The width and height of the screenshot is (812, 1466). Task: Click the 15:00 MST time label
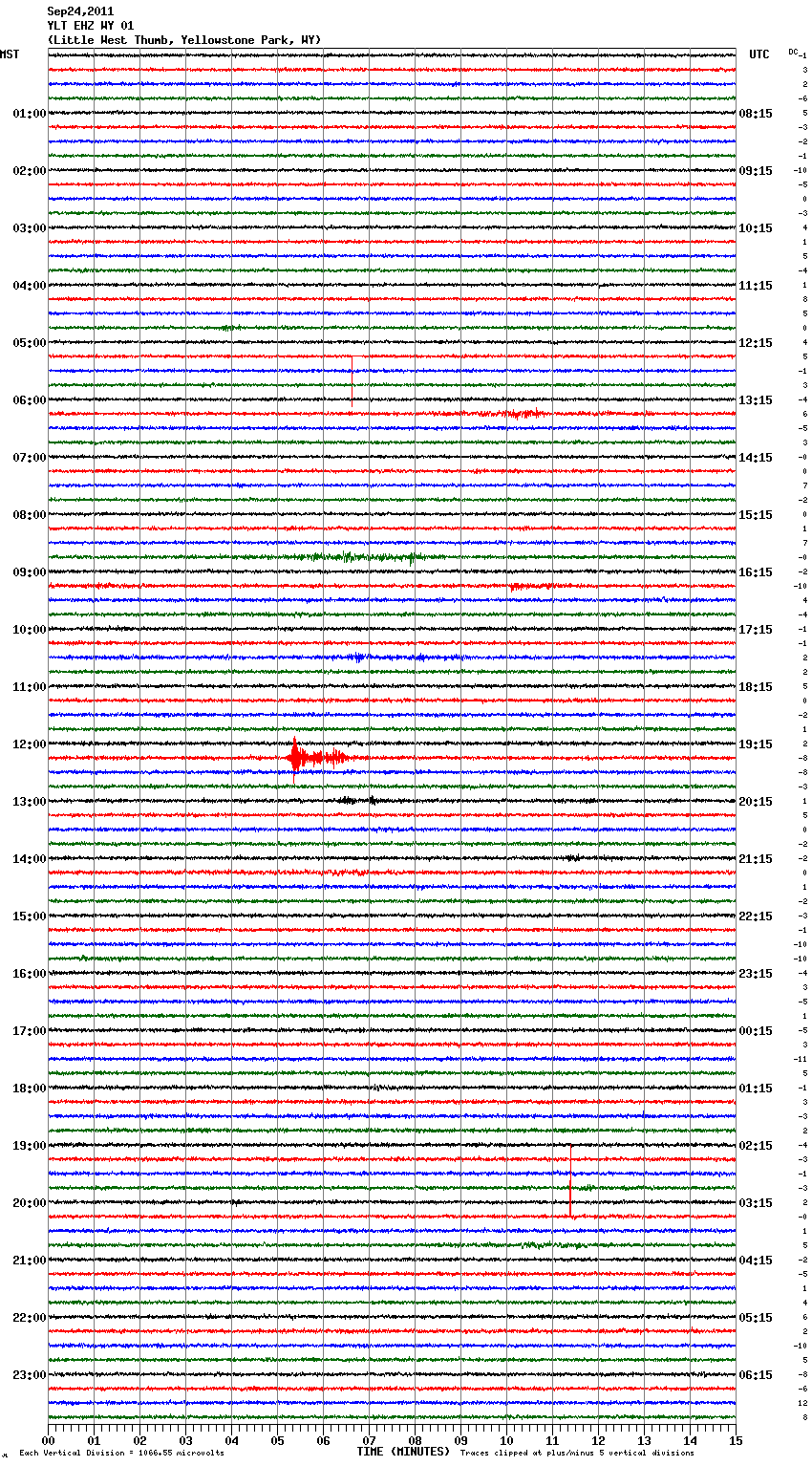point(30,916)
